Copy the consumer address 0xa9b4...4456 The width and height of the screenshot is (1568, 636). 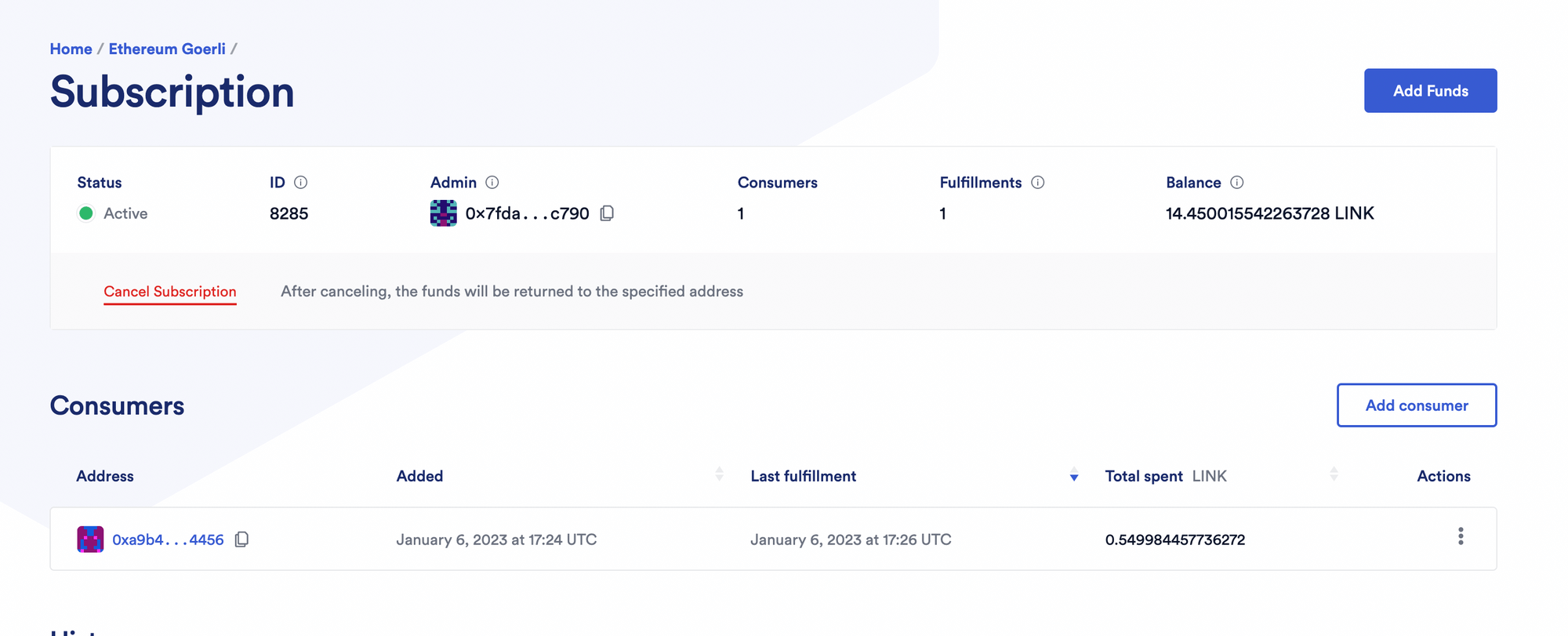[x=241, y=540]
